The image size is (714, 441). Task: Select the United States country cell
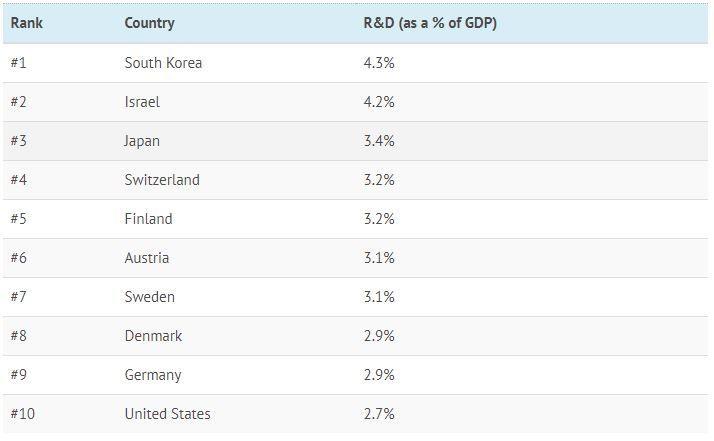pyautogui.click(x=167, y=414)
